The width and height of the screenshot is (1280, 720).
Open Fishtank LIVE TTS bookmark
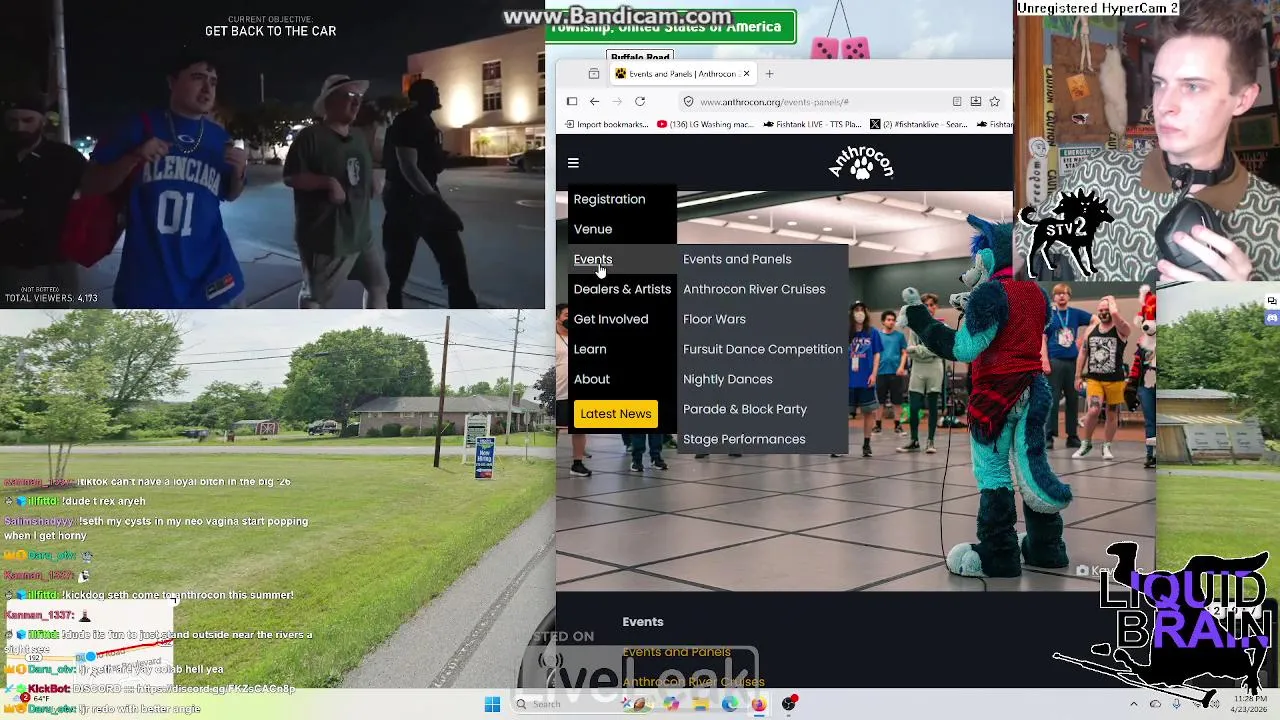point(812,125)
